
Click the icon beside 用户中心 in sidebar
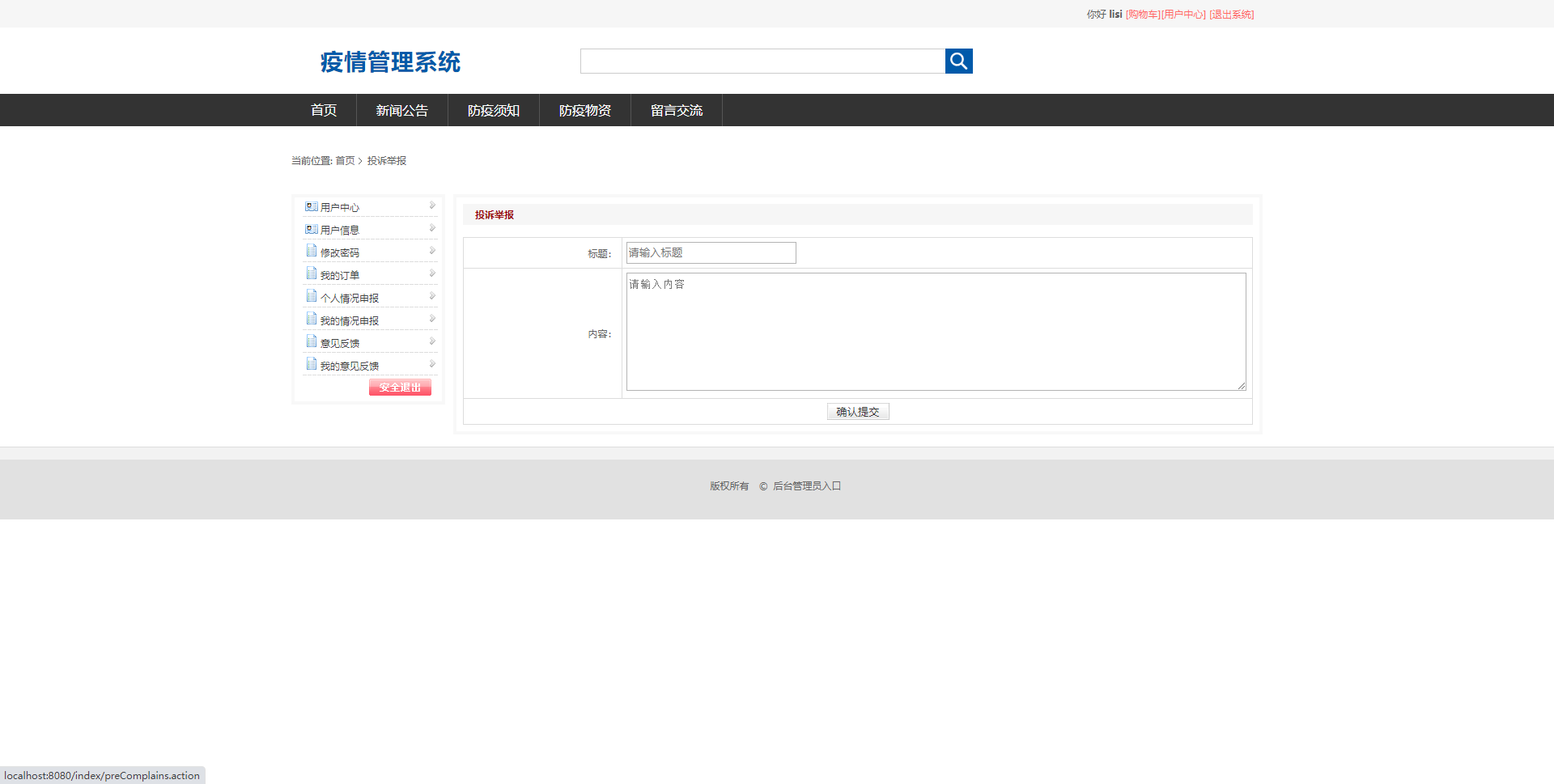[311, 207]
